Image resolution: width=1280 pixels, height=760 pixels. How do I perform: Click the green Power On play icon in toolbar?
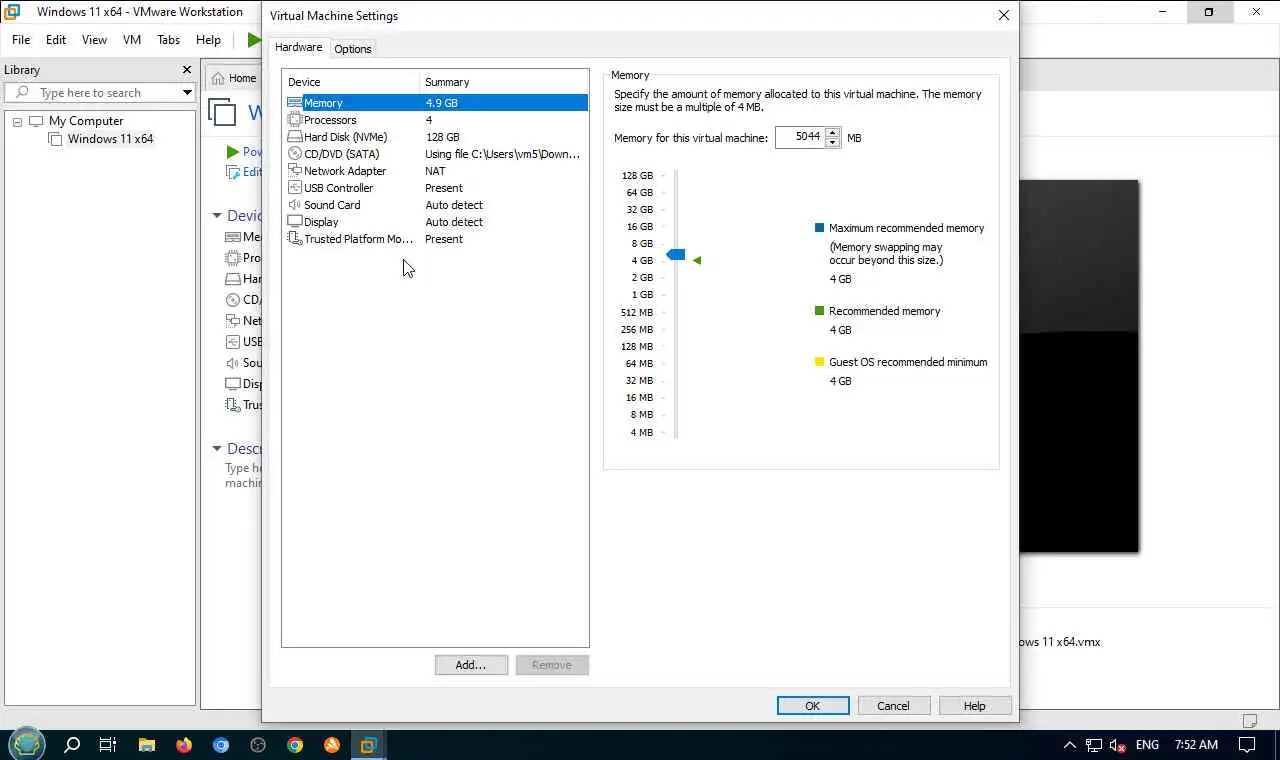pos(253,40)
